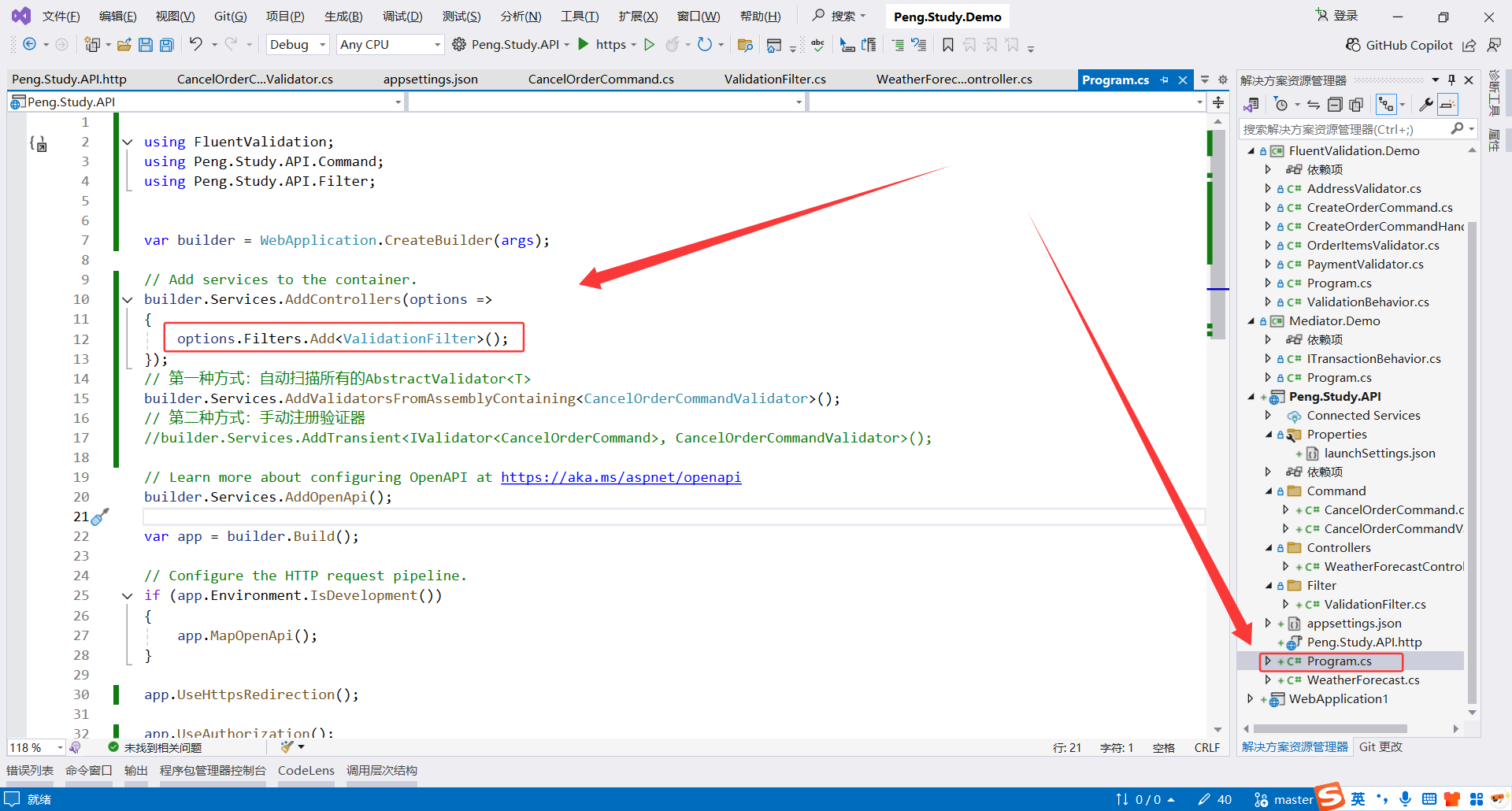Screen dimensions: 1512x811
Task: Expand the WebApplication1 project node
Action: 1251,699
